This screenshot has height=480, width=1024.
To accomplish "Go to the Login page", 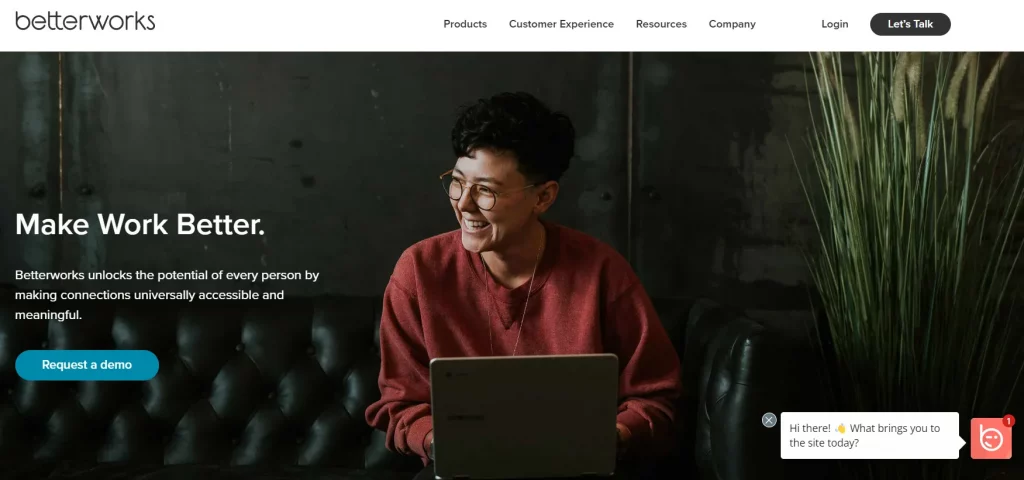I will (x=835, y=24).
